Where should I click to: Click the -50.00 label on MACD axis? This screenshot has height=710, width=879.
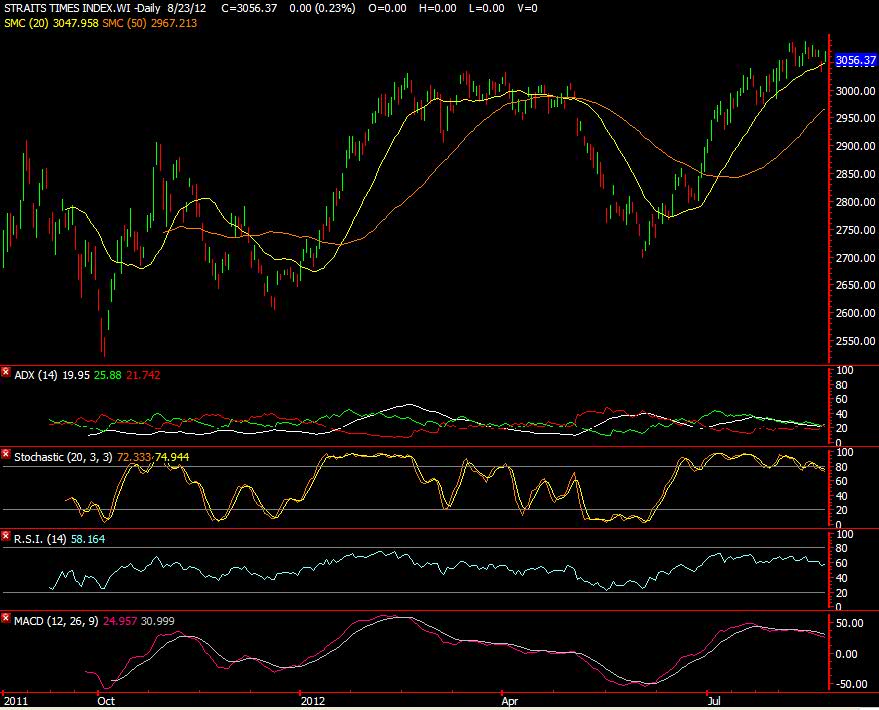coord(852,684)
